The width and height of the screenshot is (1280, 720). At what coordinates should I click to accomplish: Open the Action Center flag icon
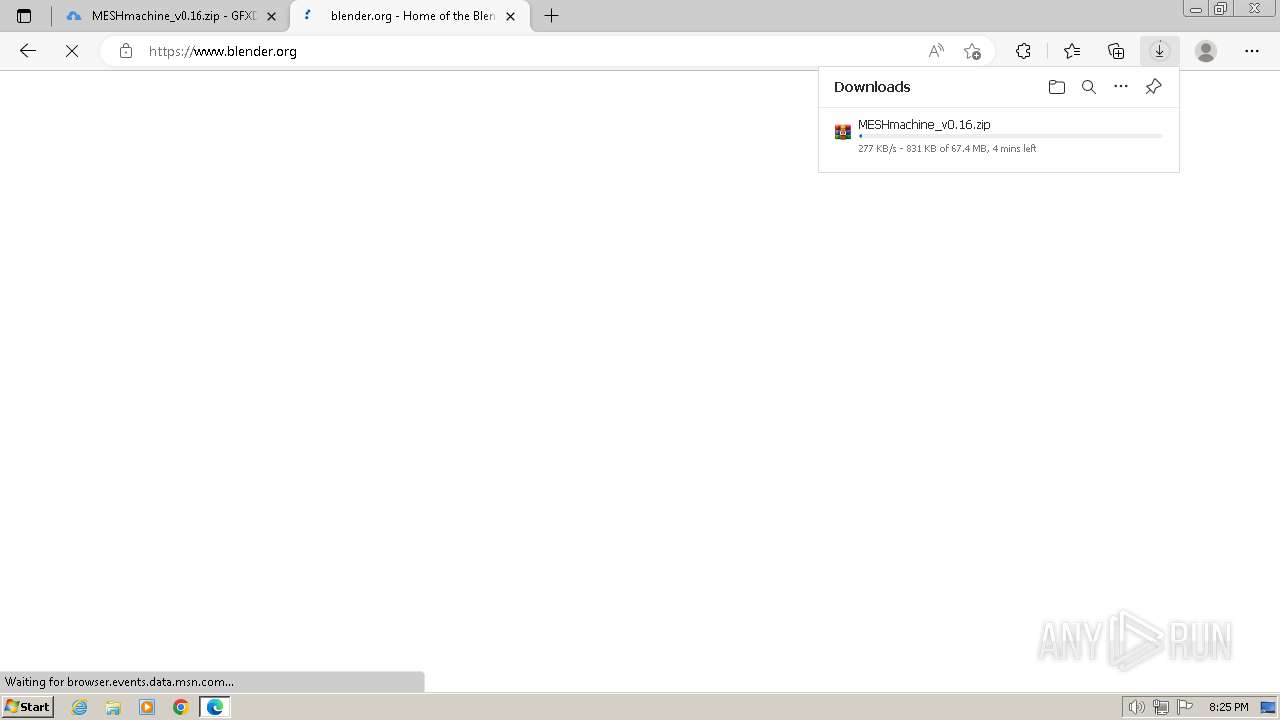pos(1185,707)
